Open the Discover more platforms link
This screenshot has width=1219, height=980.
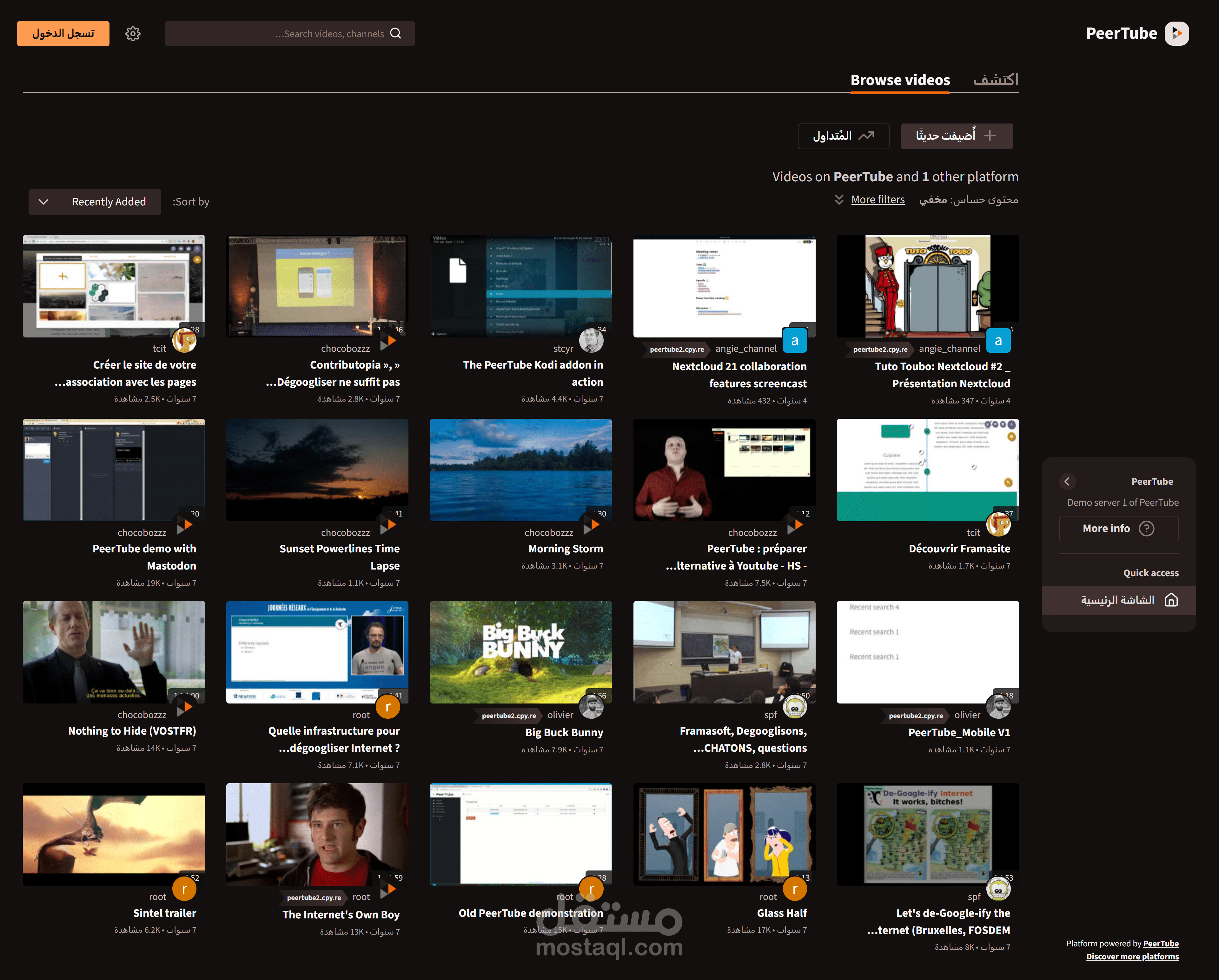(1132, 956)
